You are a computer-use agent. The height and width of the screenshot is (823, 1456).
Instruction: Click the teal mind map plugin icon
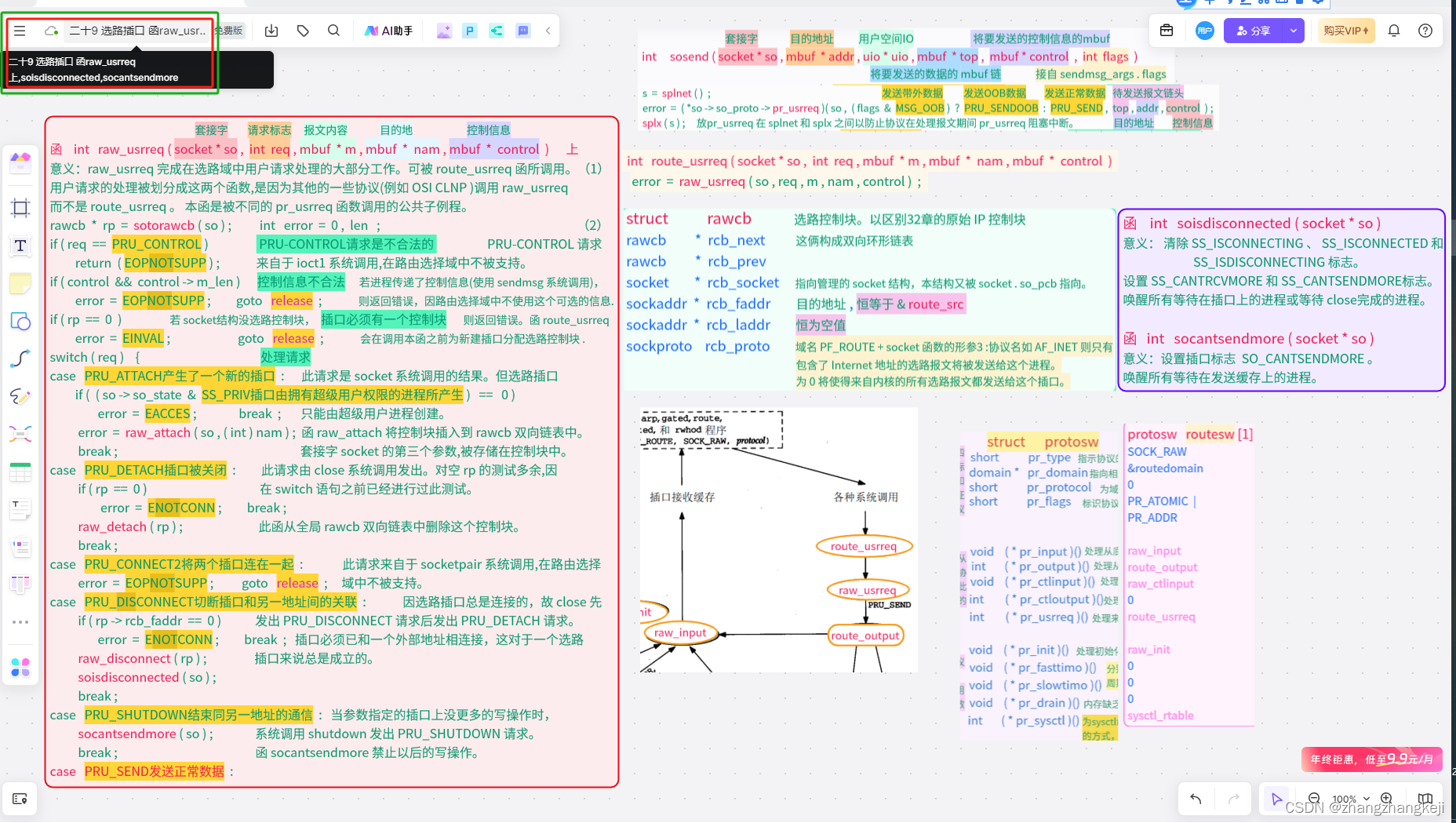[497, 31]
